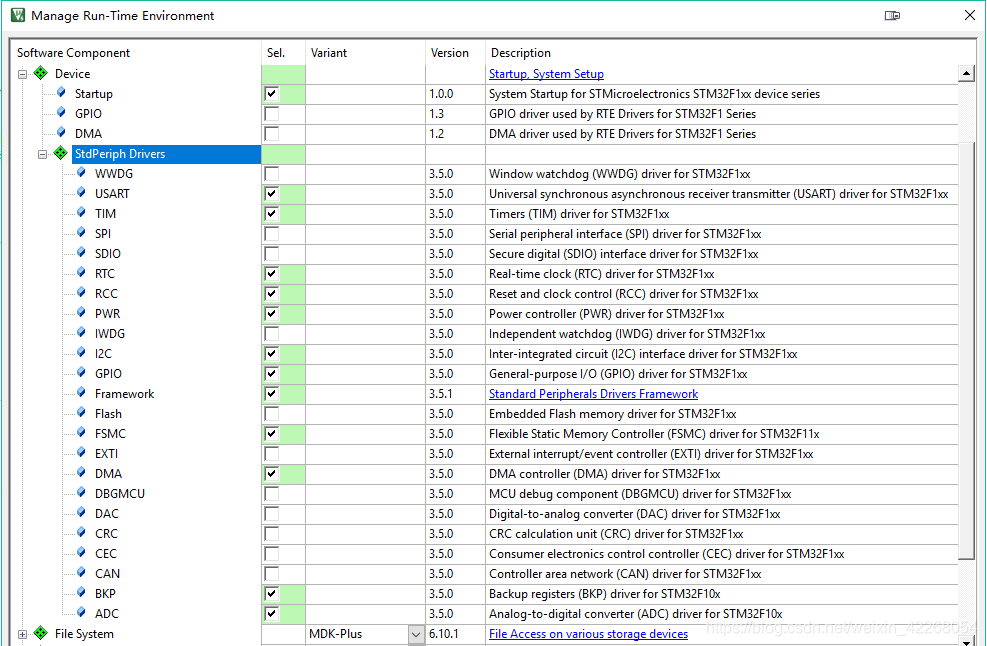Click the DAC component blue gem icon
This screenshot has width=987, height=646.
pyautogui.click(x=81, y=513)
